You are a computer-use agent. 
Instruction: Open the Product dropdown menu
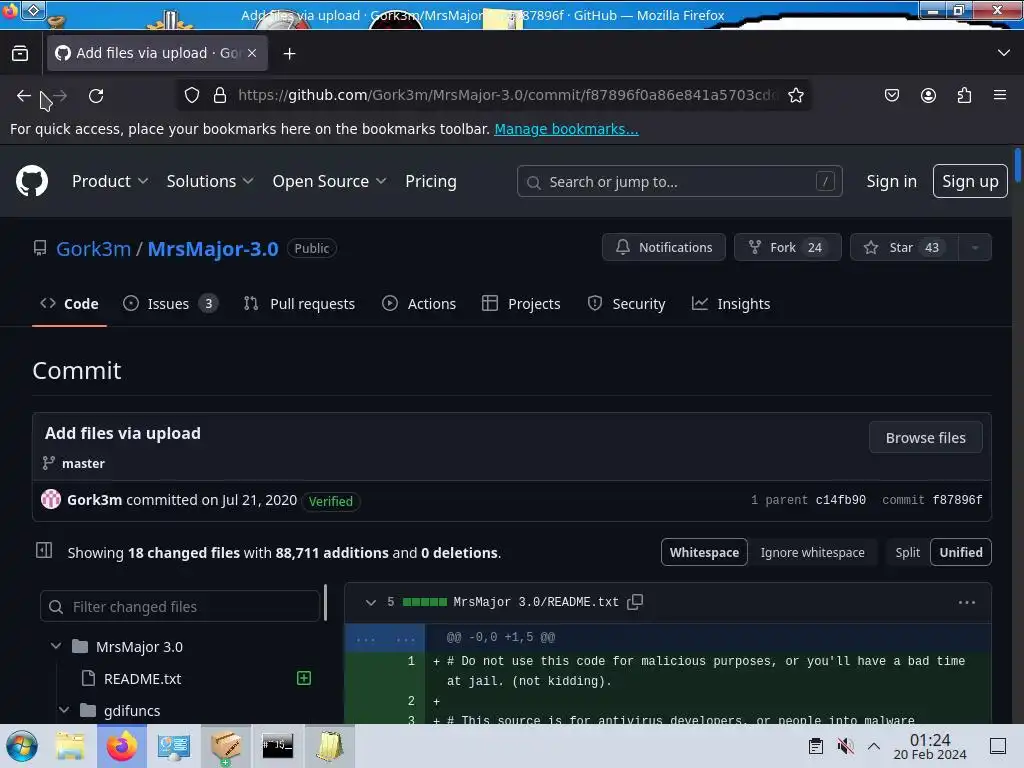point(110,182)
